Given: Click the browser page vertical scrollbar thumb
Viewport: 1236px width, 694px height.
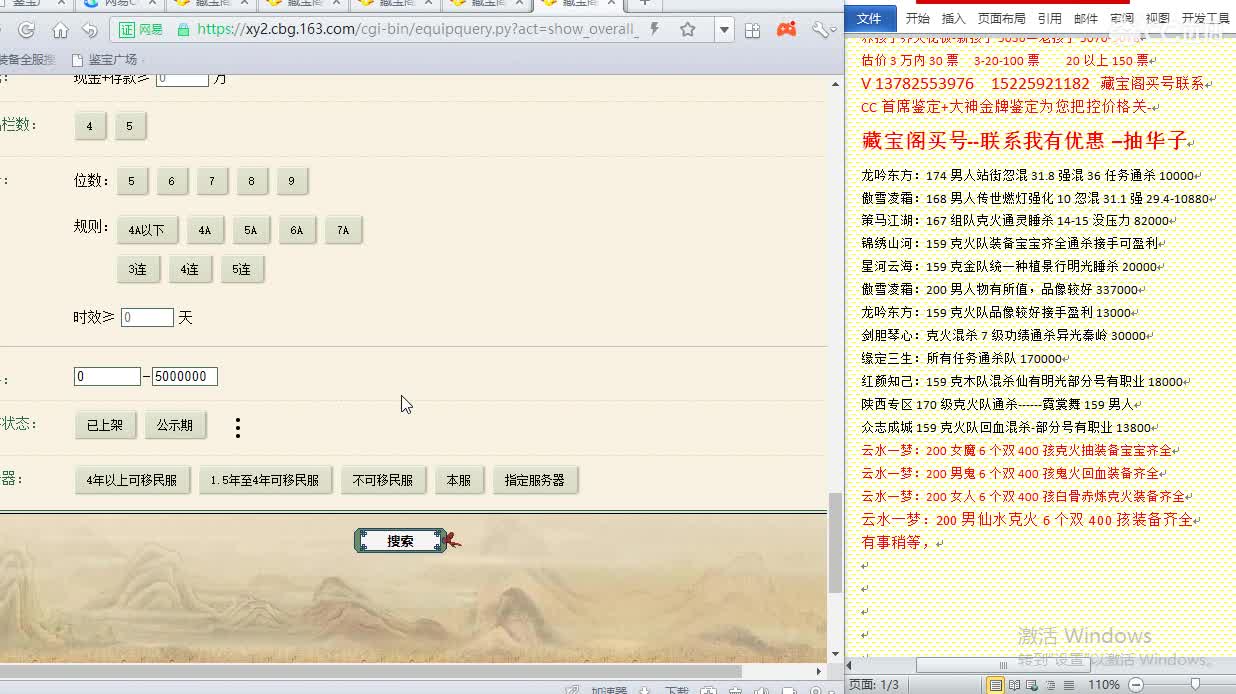Looking at the screenshot, I should (835, 542).
